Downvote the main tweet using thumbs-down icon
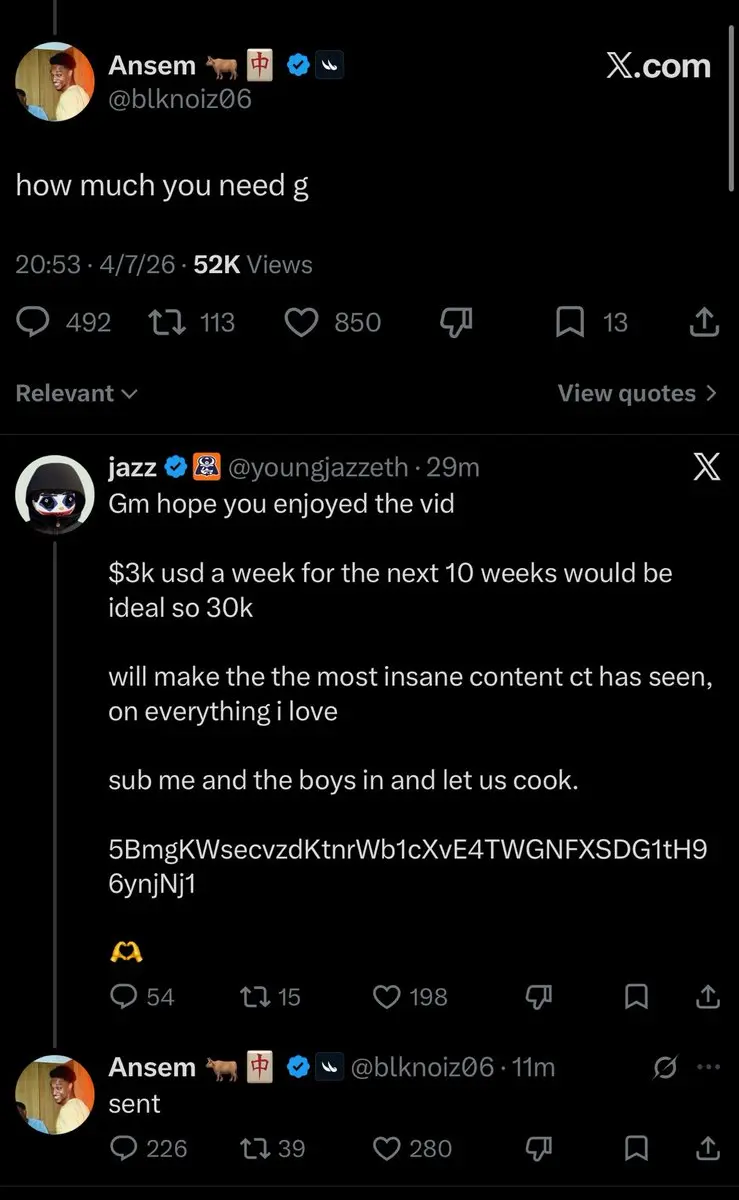Image resolution: width=739 pixels, height=1200 pixels. click(455, 322)
